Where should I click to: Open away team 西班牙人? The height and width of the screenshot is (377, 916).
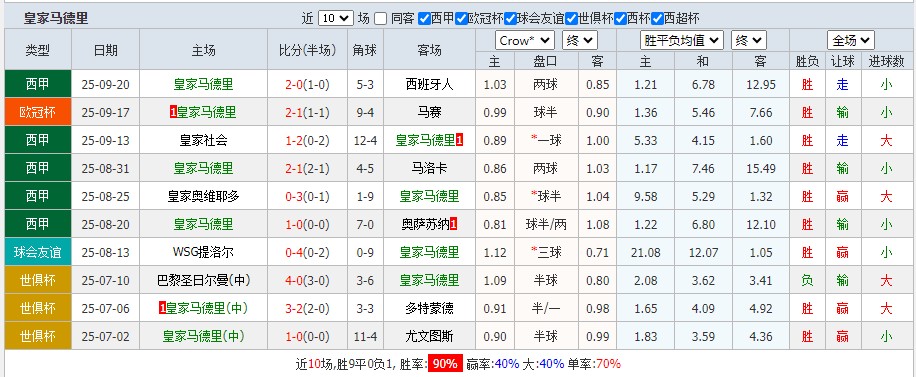(x=429, y=84)
